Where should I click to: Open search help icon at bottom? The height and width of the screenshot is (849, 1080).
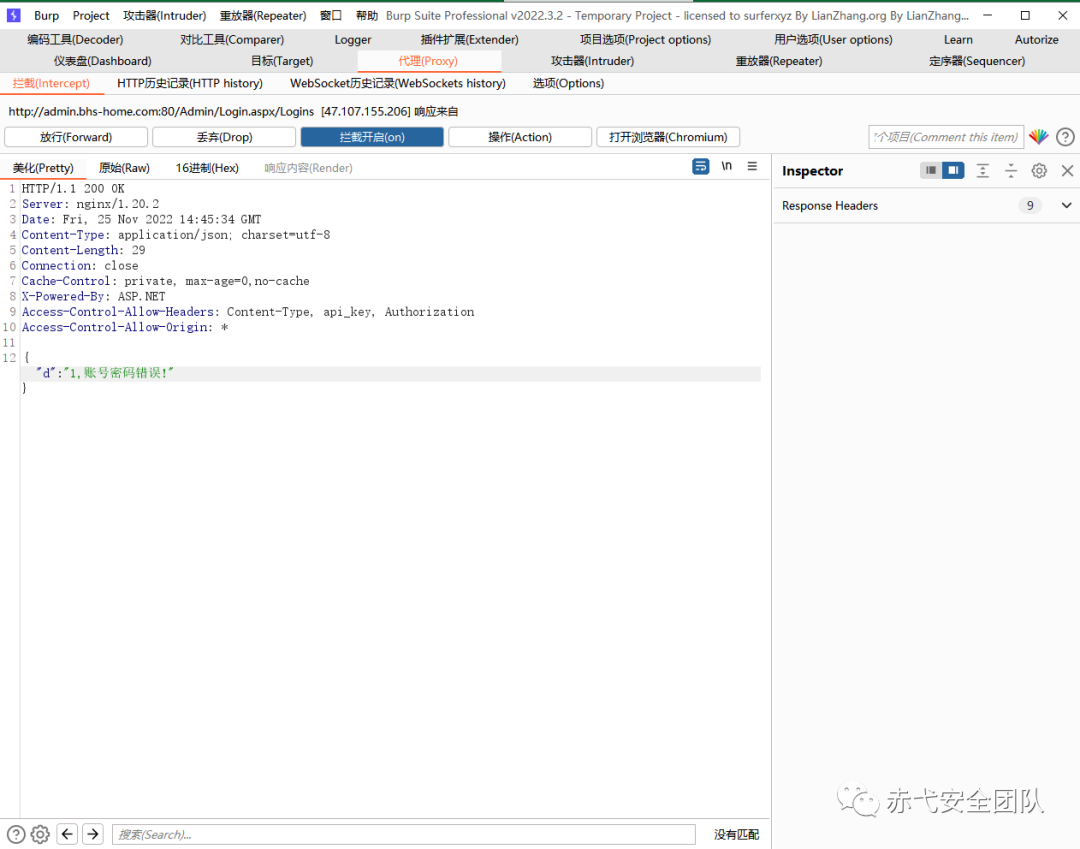16,835
